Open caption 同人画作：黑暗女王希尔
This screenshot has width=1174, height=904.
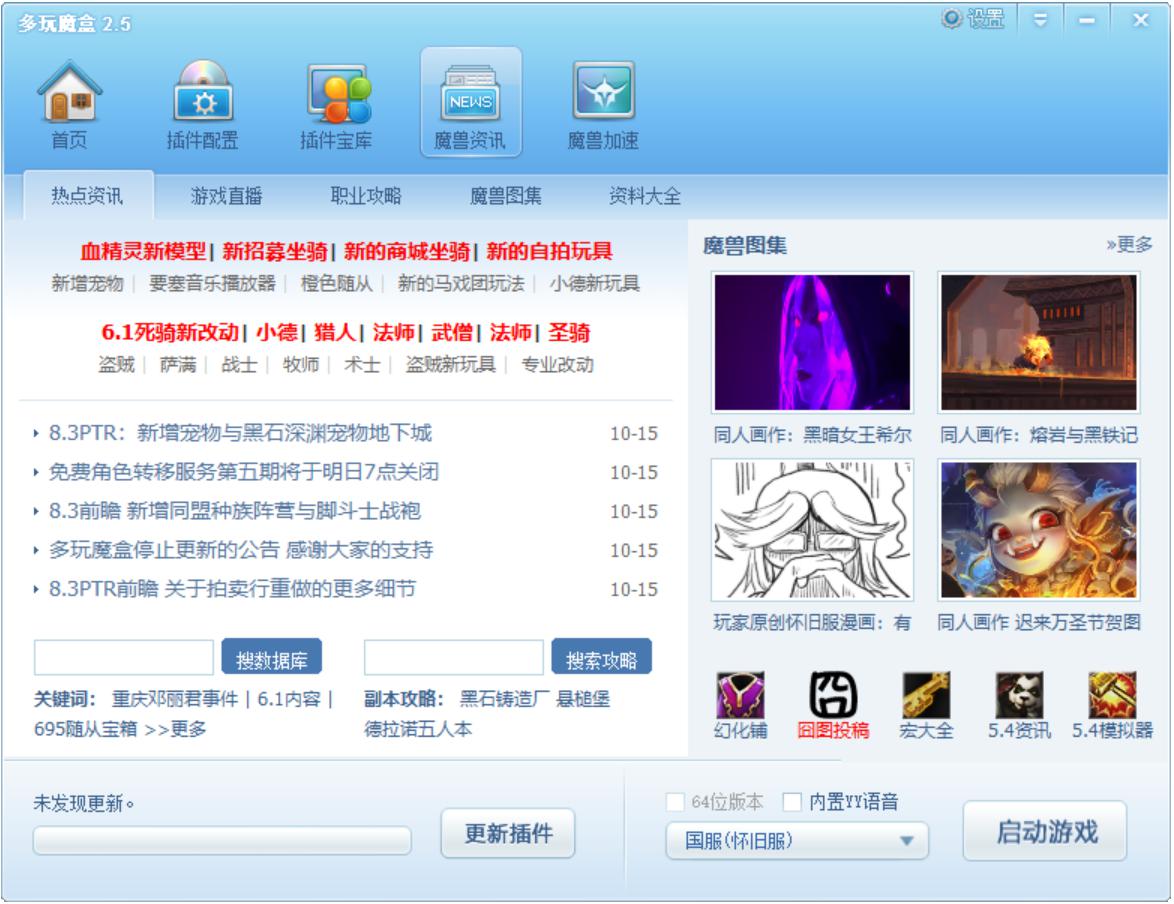coord(812,434)
